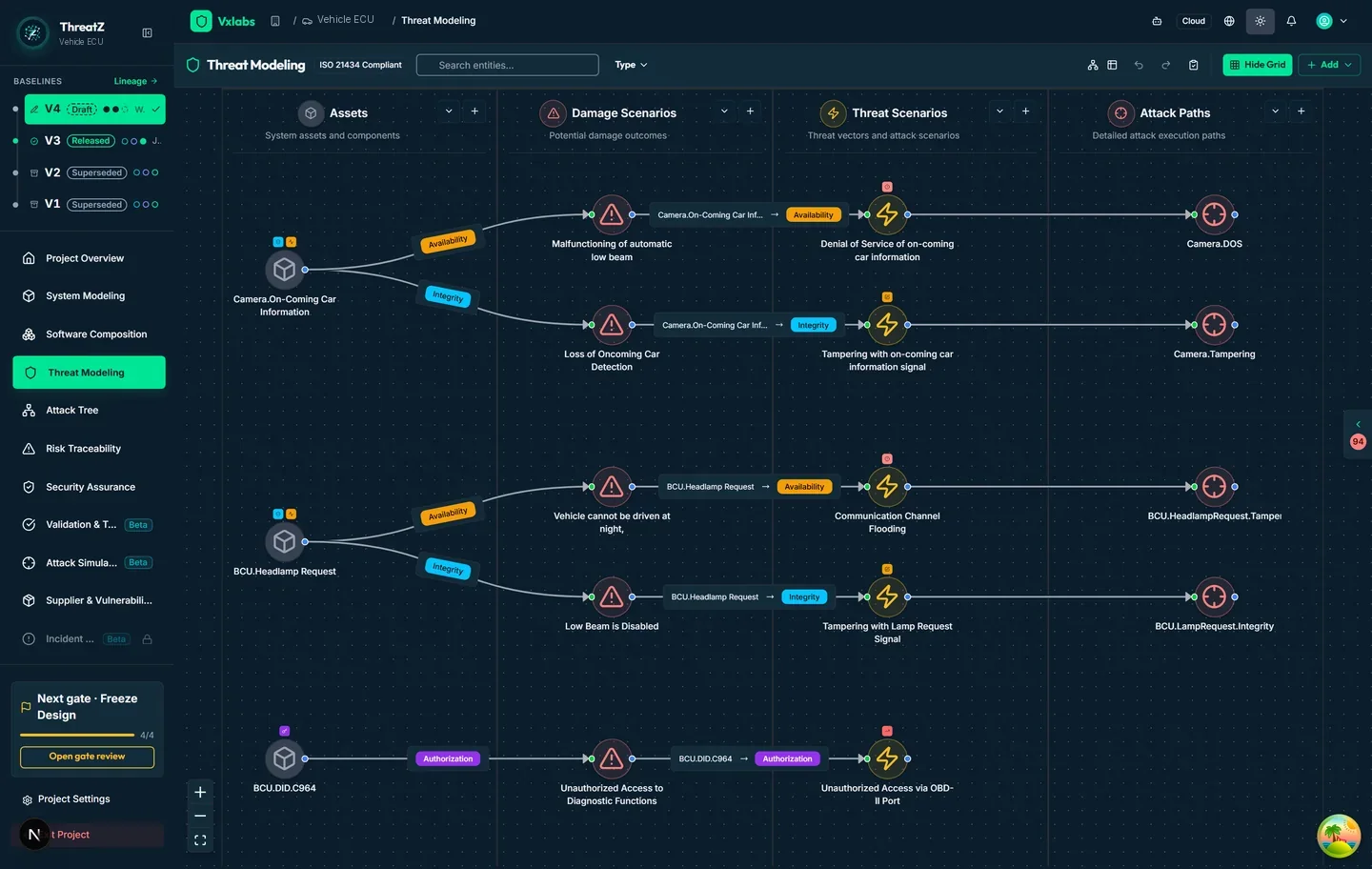The height and width of the screenshot is (869, 1372).
Task: Open the language globe icon
Action: tap(1229, 21)
